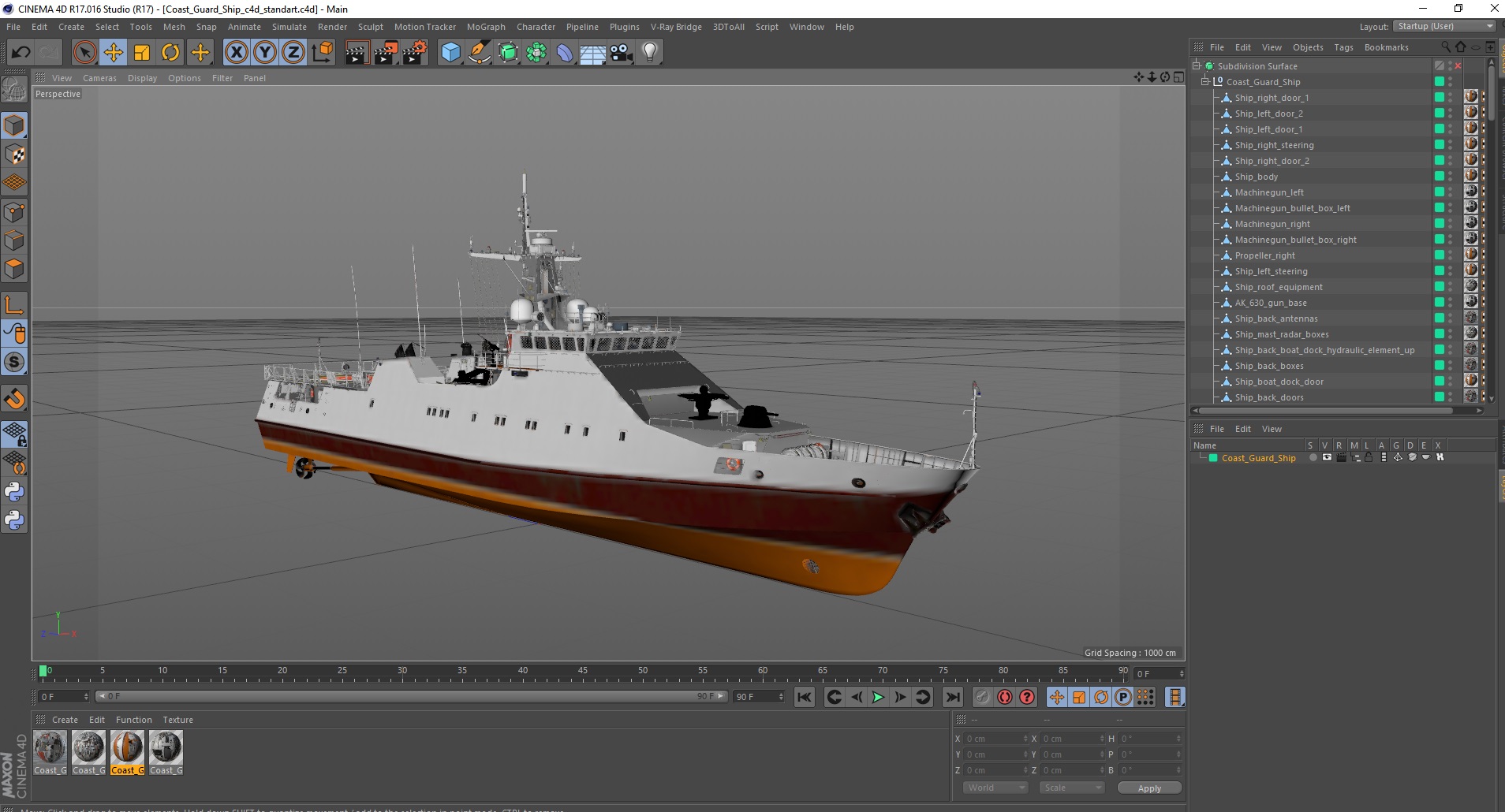Add Subdivision Surface generator icon

(x=508, y=53)
